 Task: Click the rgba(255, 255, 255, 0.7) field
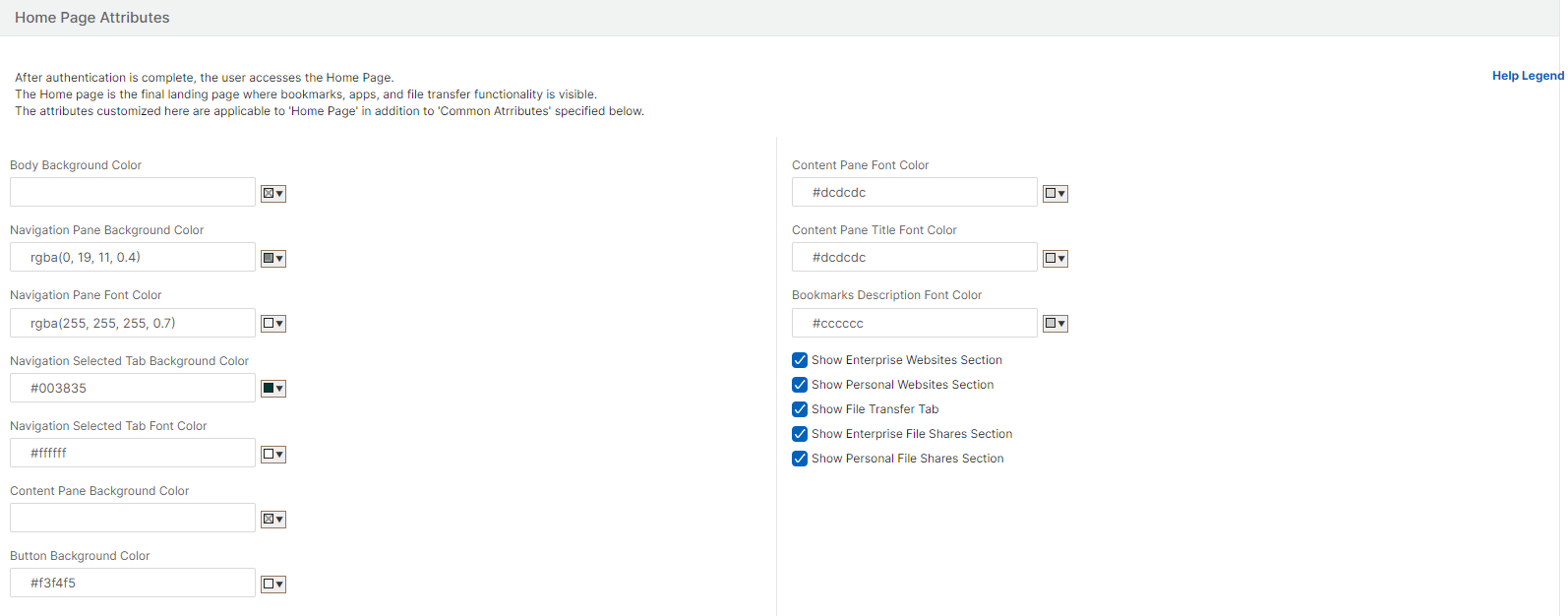click(x=133, y=323)
